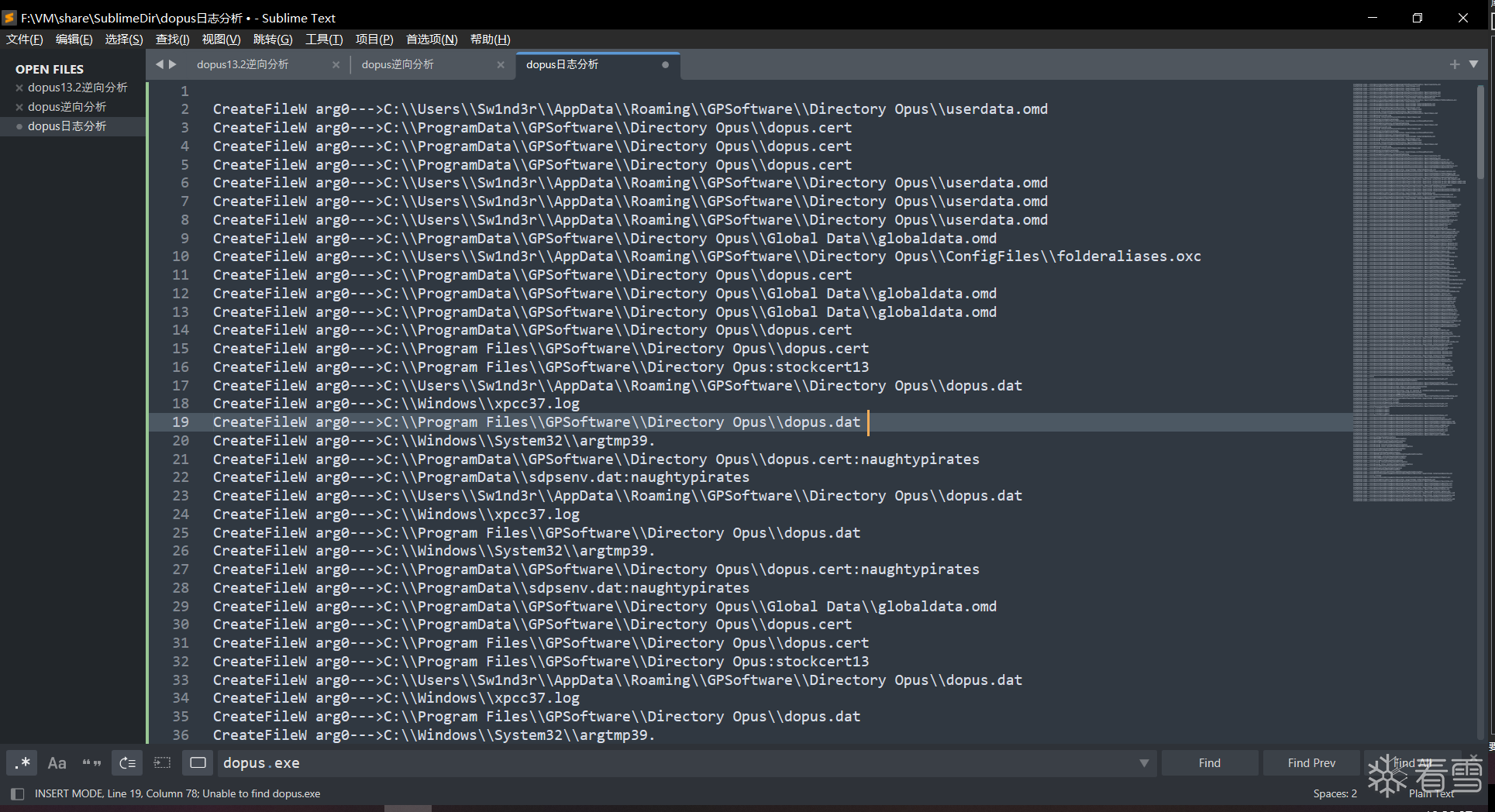Open the Spaces: 2 indentation selector
Viewport: 1495px width, 812px height.
[1335, 793]
